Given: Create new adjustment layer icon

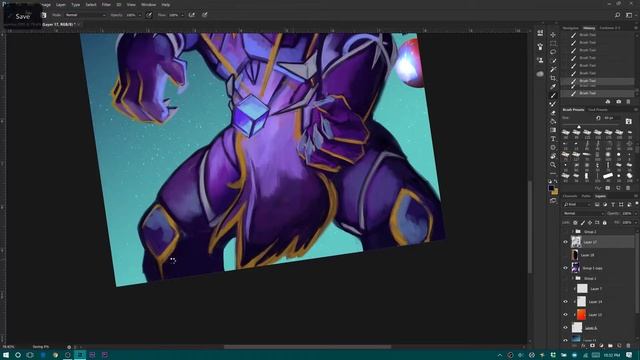Looking at the screenshot, I should (601, 346).
